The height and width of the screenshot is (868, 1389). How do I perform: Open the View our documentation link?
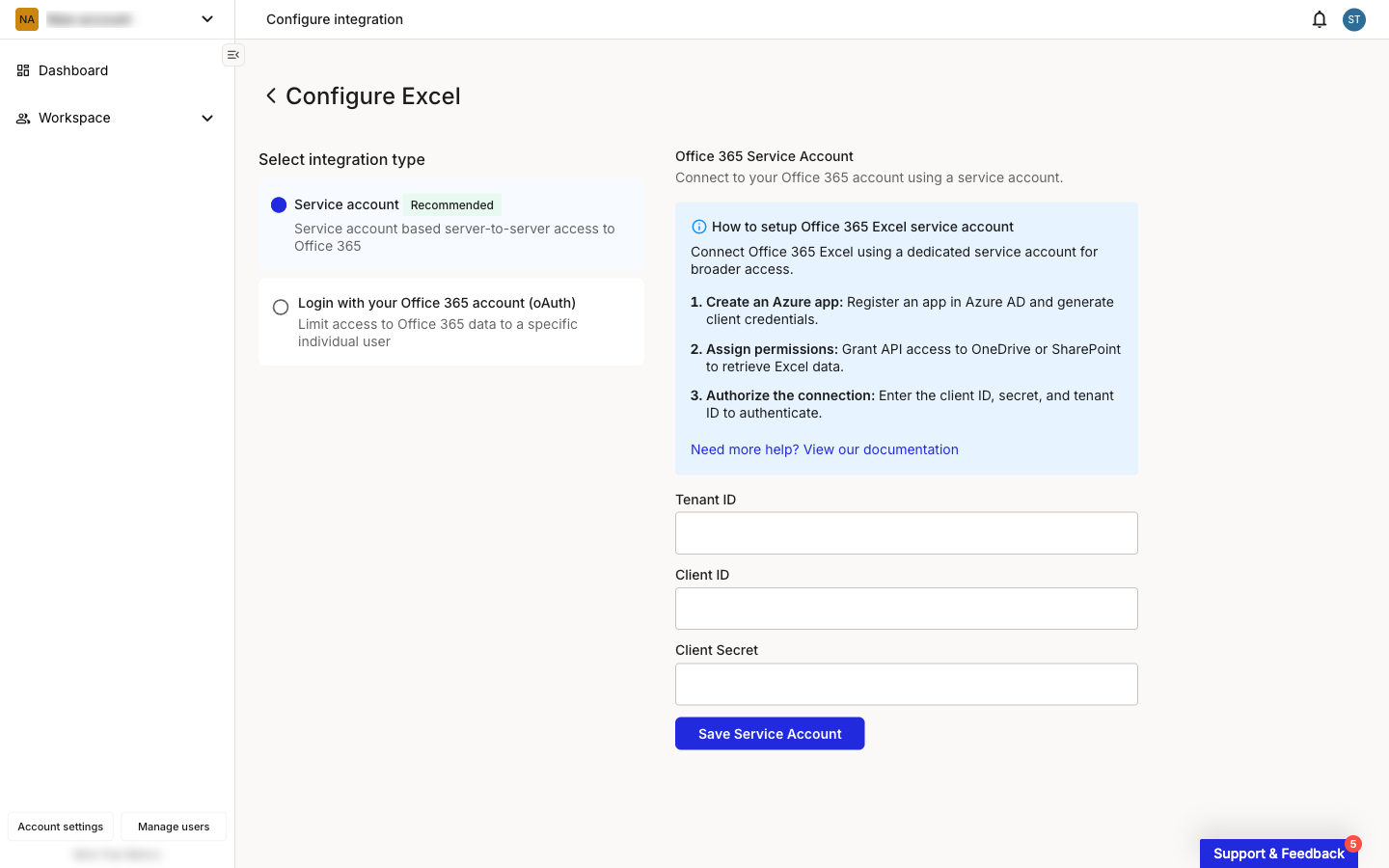(825, 449)
